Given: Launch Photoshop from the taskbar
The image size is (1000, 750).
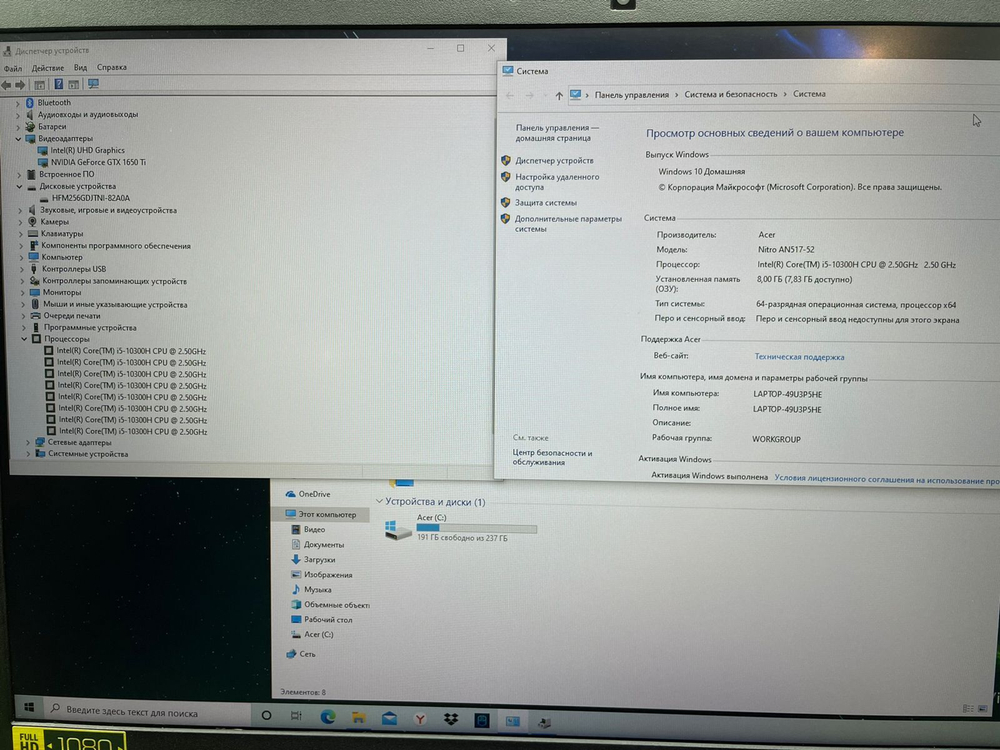Looking at the screenshot, I should click(482, 718).
